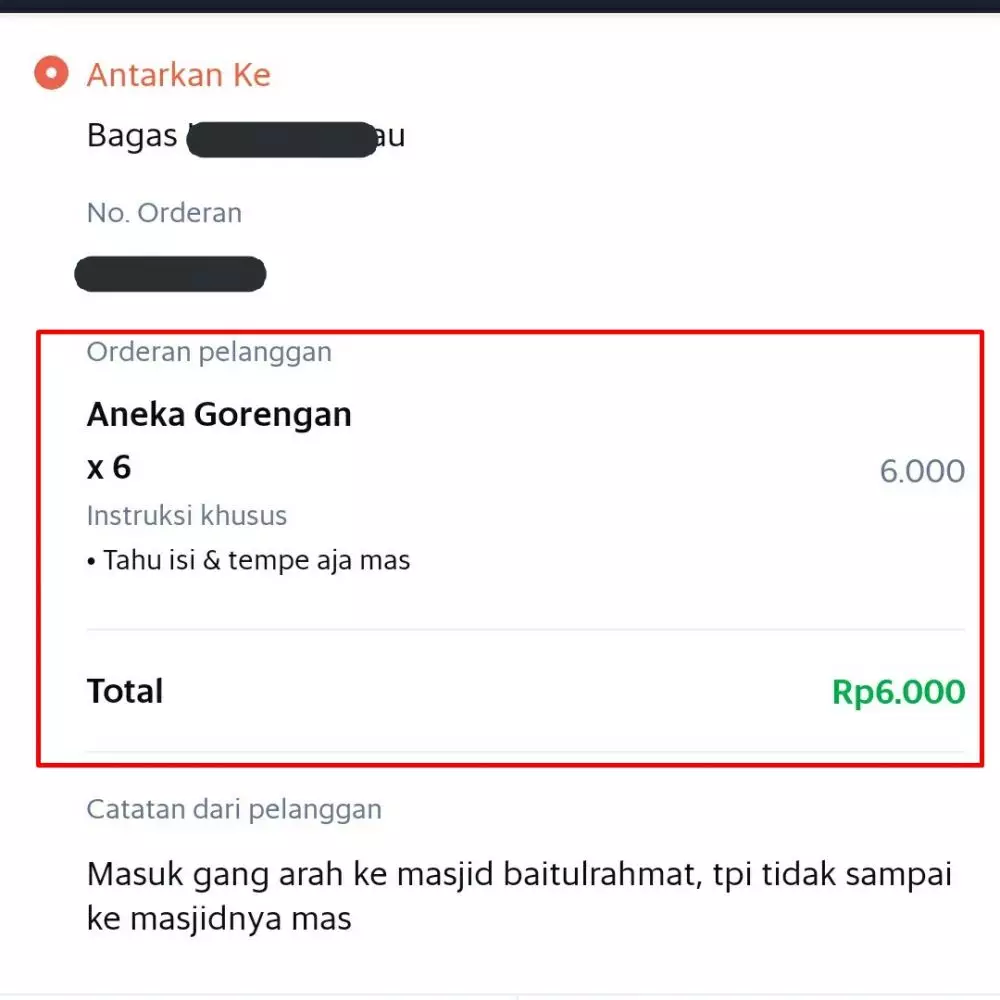Screen dimensions: 1000x1000
Task: Click the dark status bar at top
Action: pyautogui.click(x=500, y=5)
